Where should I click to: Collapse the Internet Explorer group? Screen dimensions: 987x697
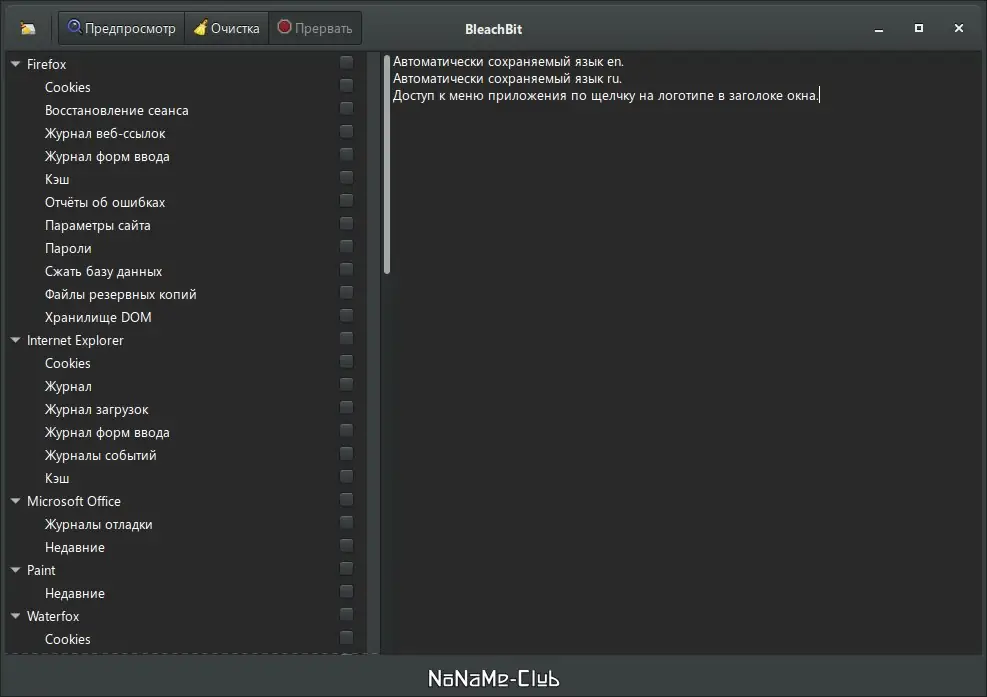click(16, 340)
